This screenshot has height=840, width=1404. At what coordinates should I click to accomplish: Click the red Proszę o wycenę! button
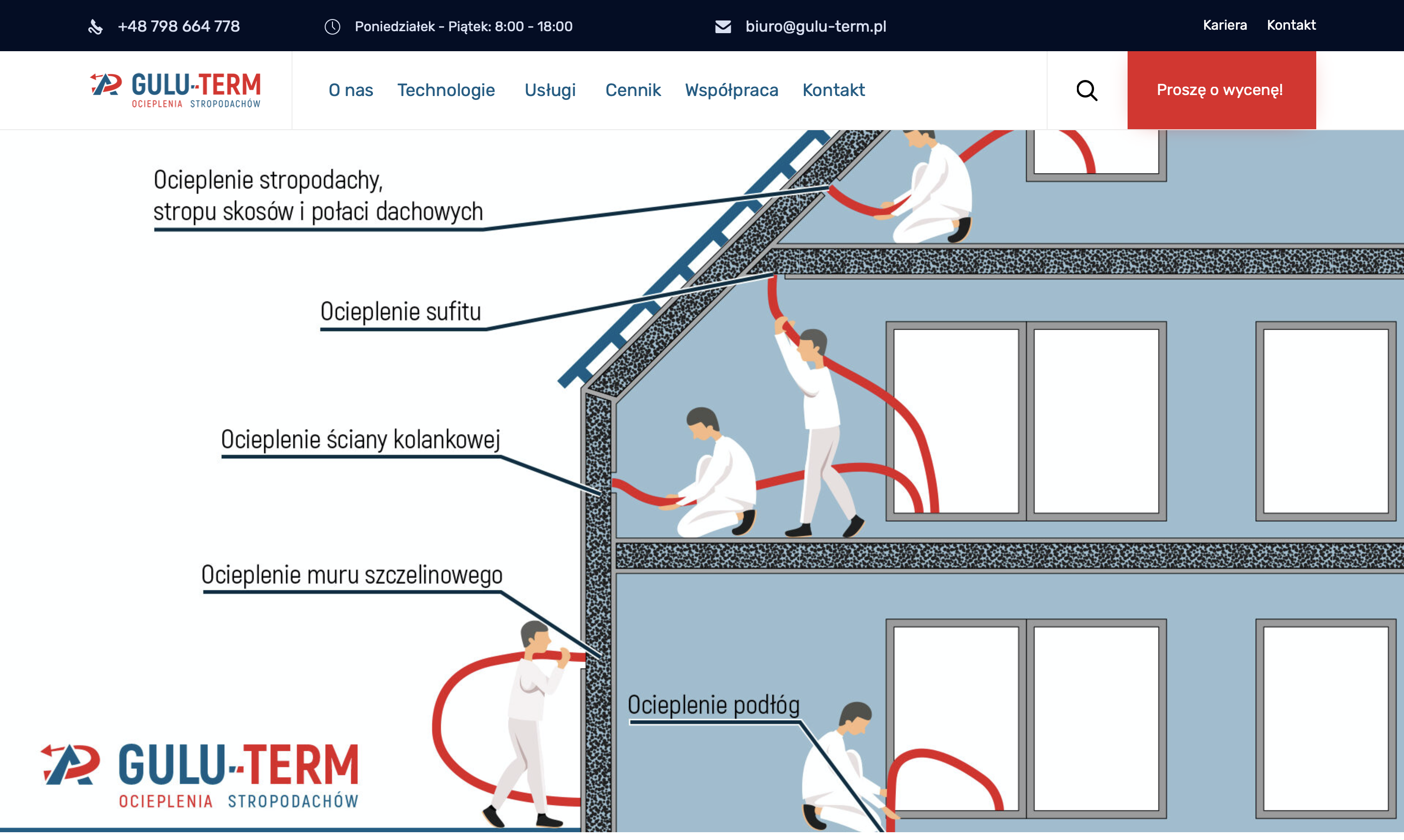[1221, 90]
